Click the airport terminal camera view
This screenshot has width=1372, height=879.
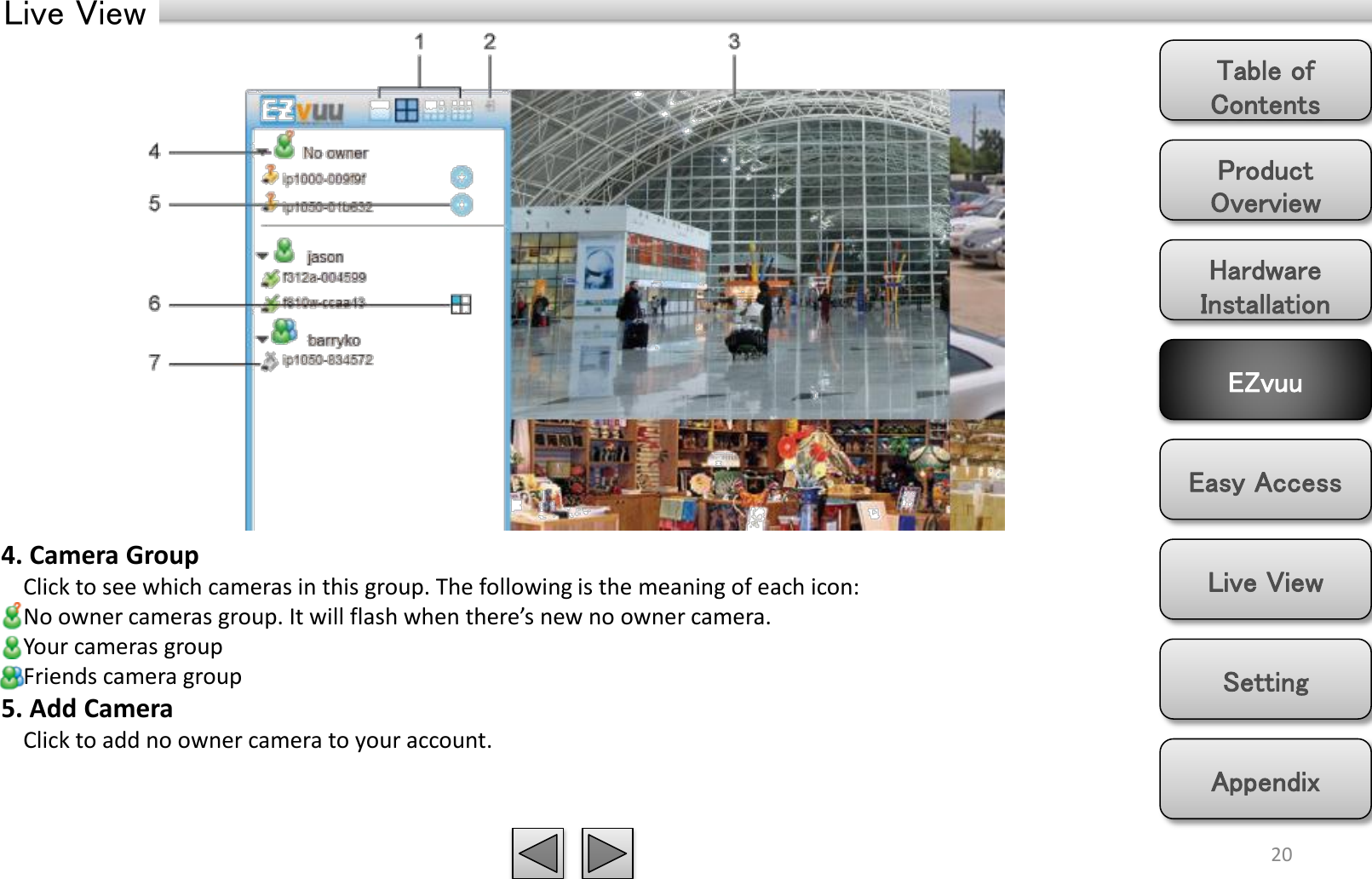[730, 254]
